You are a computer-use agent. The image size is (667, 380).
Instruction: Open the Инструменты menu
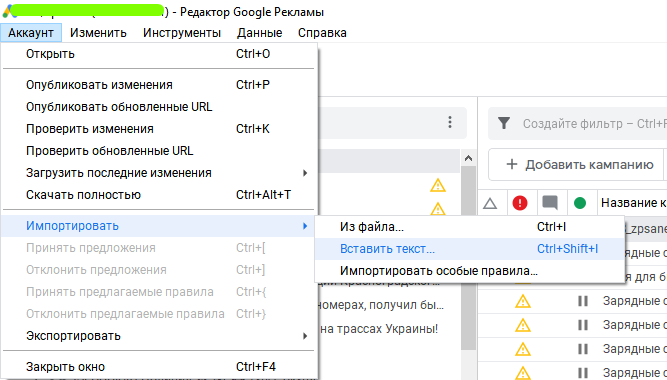(182, 33)
